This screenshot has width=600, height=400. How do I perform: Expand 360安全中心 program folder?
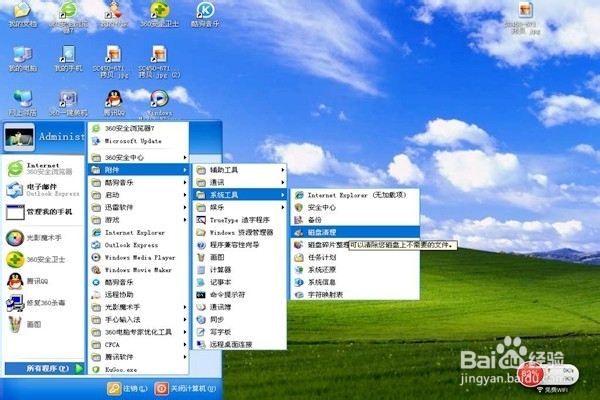[139, 157]
